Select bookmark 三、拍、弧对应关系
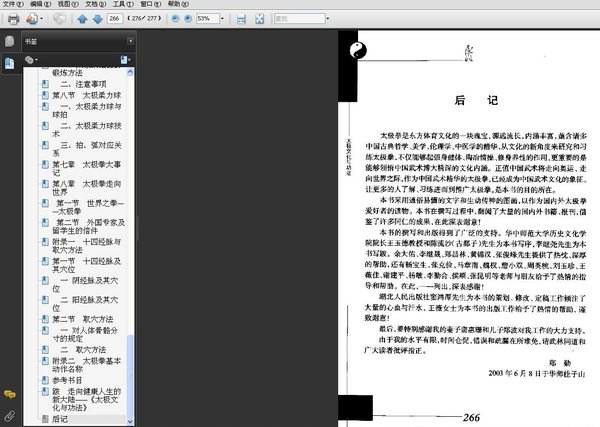The height and width of the screenshot is (427, 600). coord(86,149)
